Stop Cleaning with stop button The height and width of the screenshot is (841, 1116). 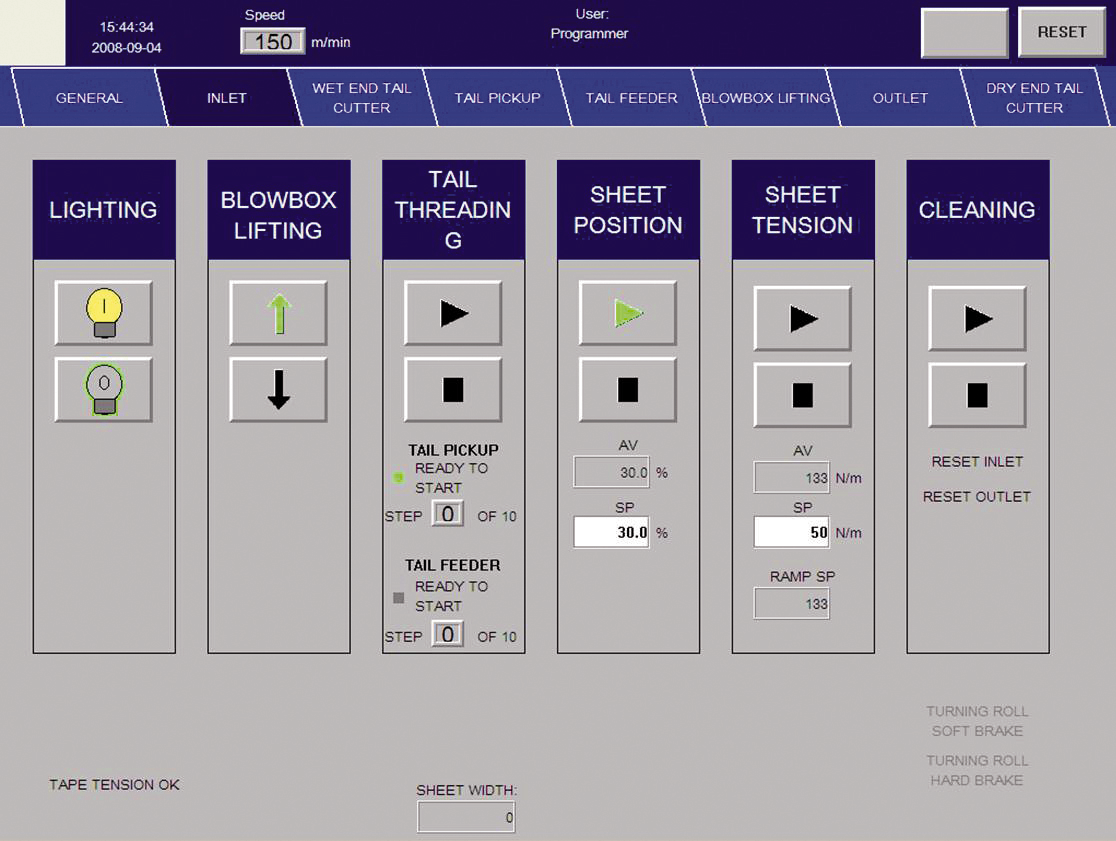[x=977, y=396]
